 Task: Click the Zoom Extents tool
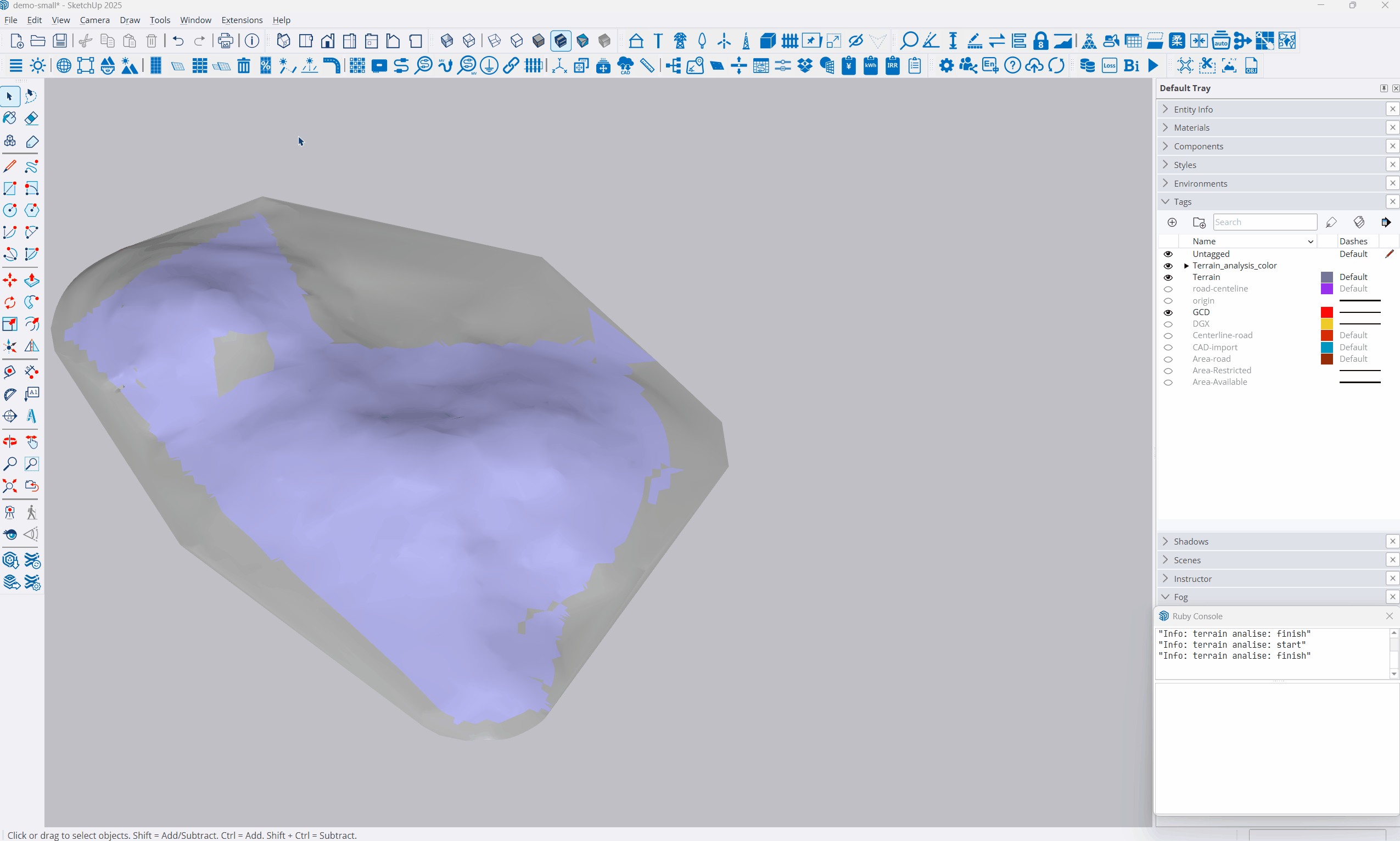pyautogui.click(x=10, y=486)
